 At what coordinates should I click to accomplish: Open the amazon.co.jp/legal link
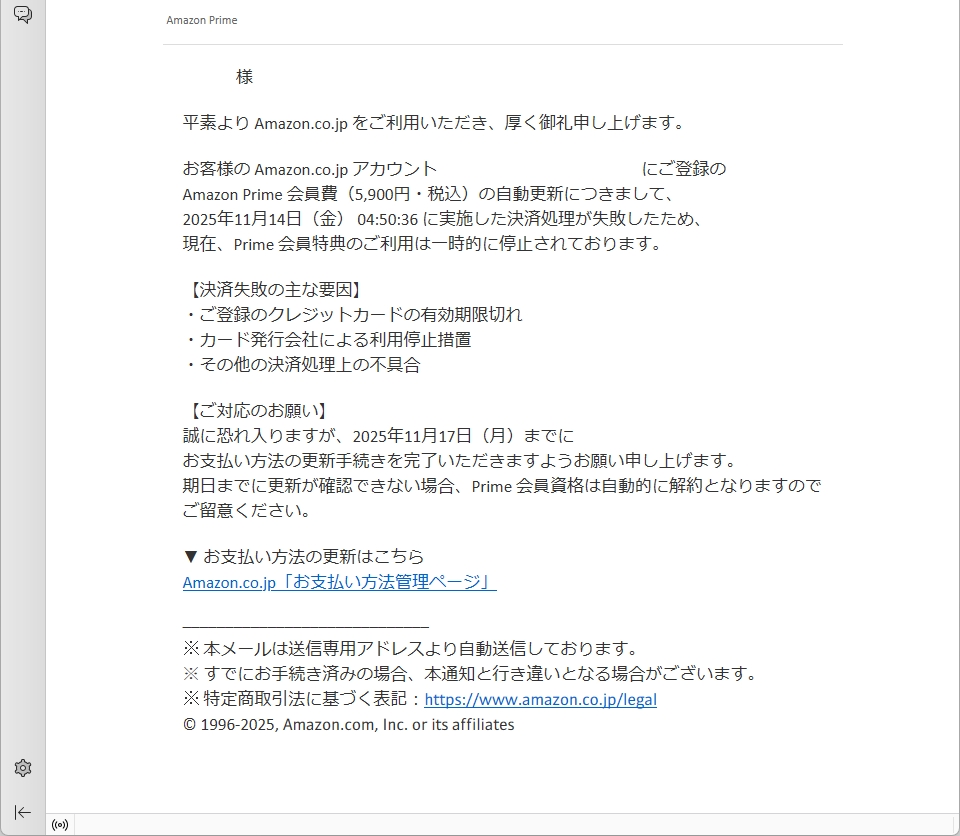(x=540, y=700)
